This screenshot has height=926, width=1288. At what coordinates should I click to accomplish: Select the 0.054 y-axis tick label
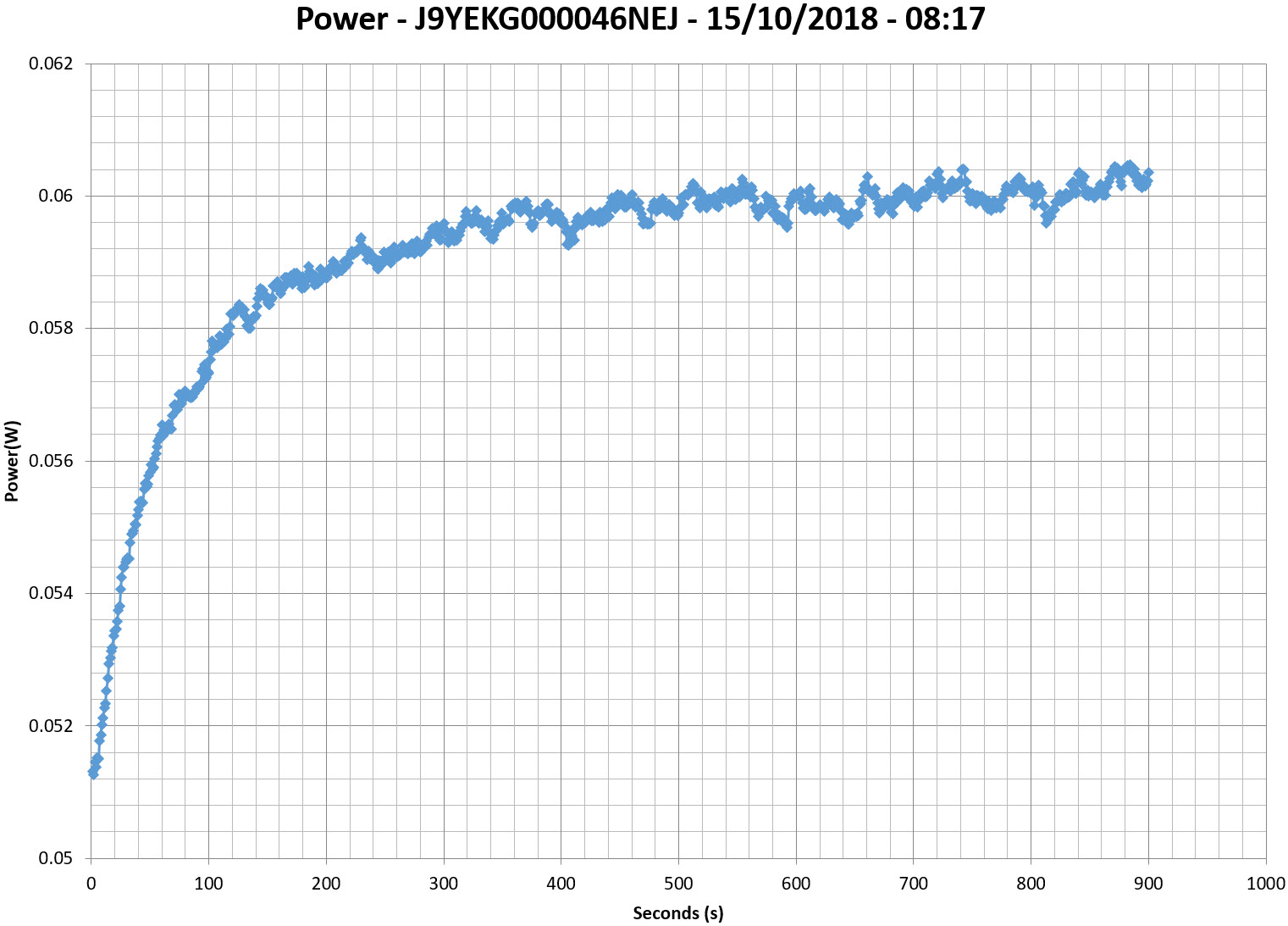[x=52, y=593]
